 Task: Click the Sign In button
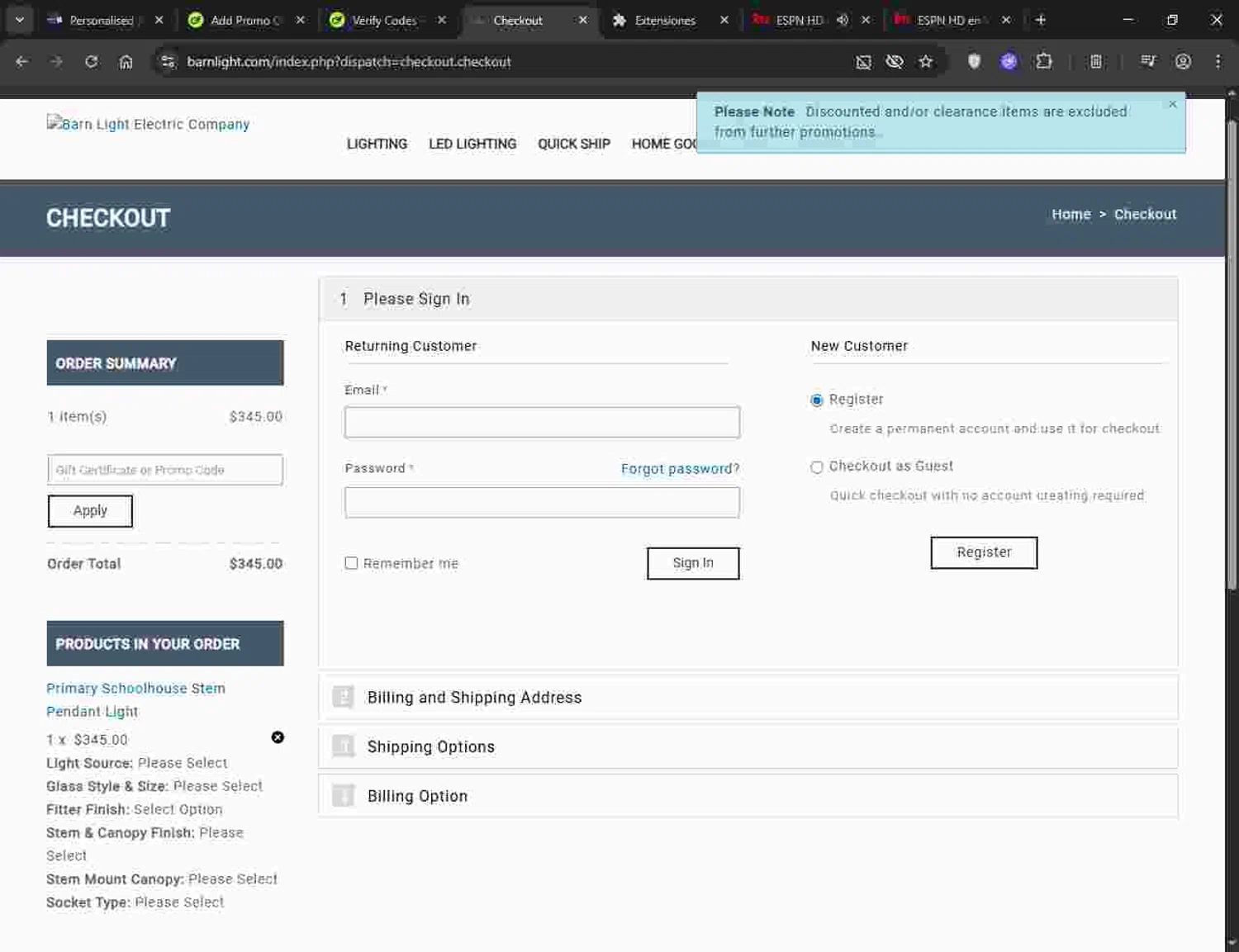(x=693, y=563)
